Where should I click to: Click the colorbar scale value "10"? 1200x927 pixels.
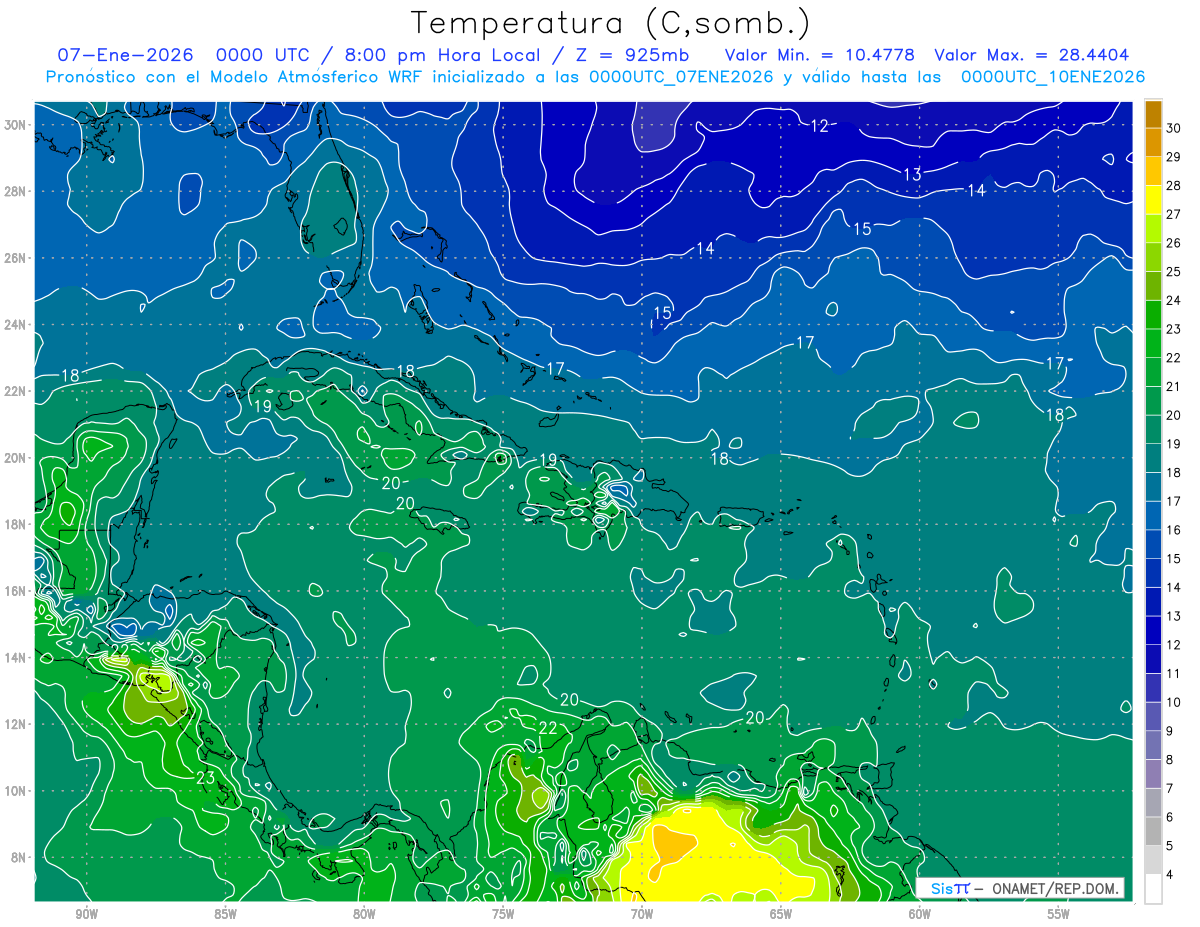1174,703
